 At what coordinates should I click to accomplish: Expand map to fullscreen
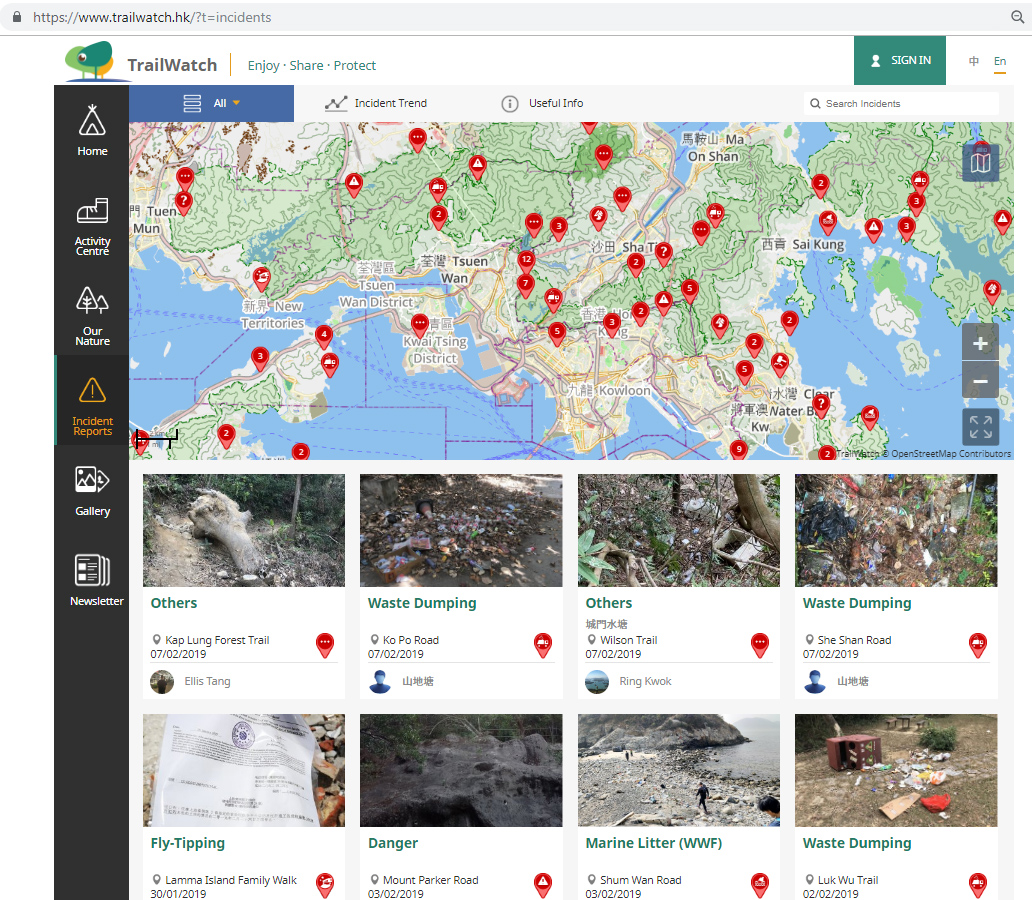(980, 427)
